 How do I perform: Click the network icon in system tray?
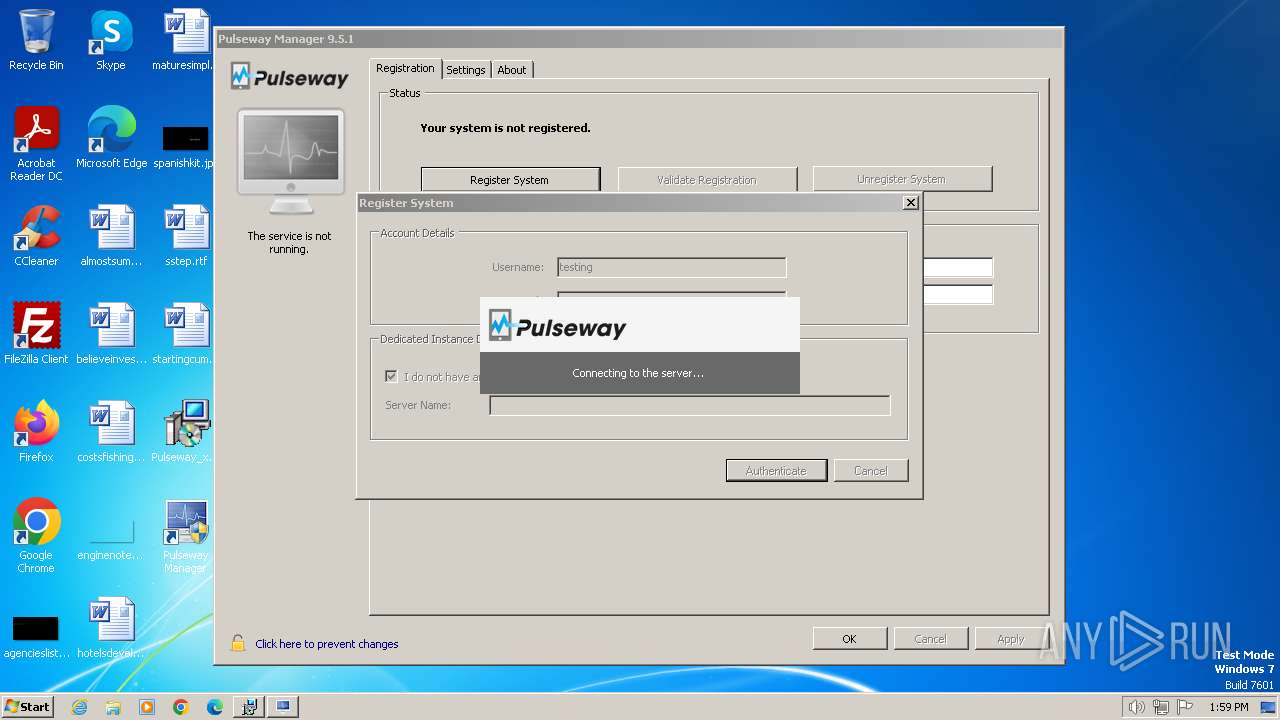point(1161,707)
